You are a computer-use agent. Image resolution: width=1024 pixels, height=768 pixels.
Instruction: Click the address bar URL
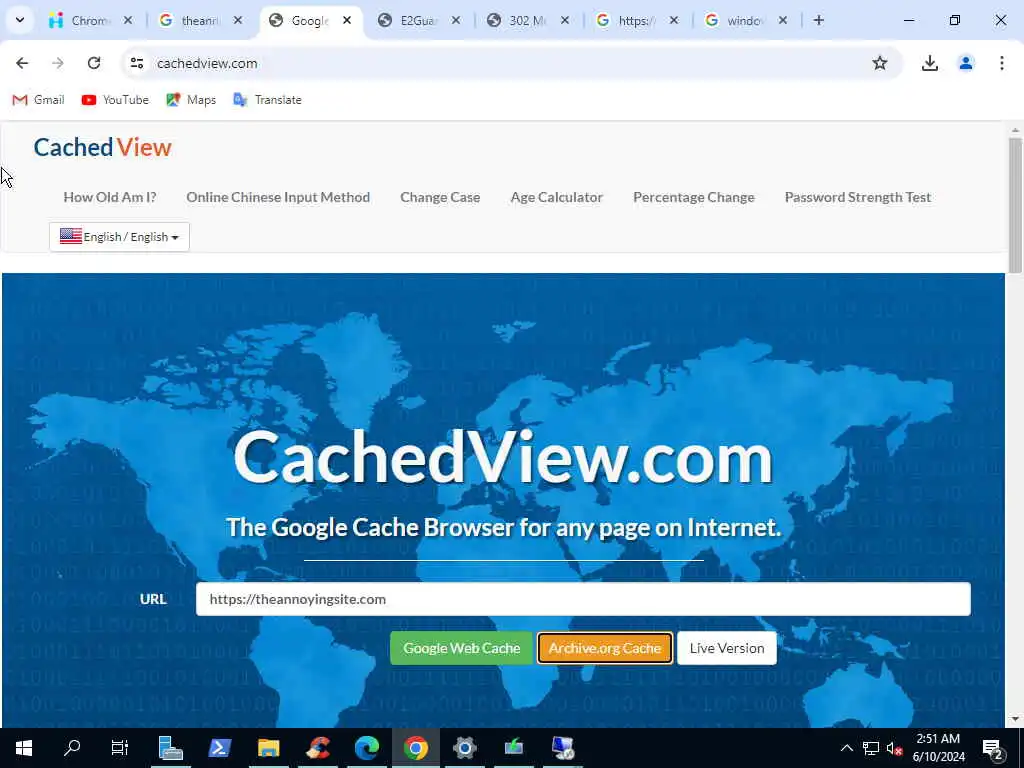tap(207, 63)
